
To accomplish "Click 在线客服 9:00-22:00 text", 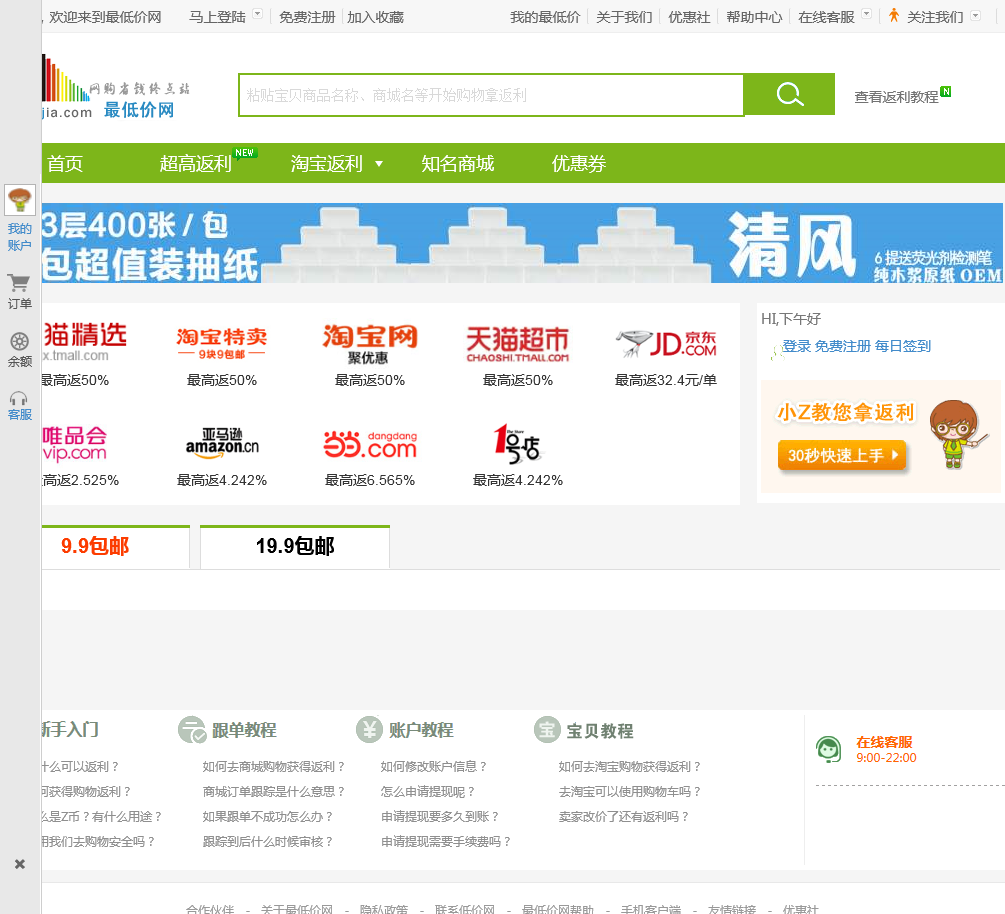I will [x=886, y=750].
